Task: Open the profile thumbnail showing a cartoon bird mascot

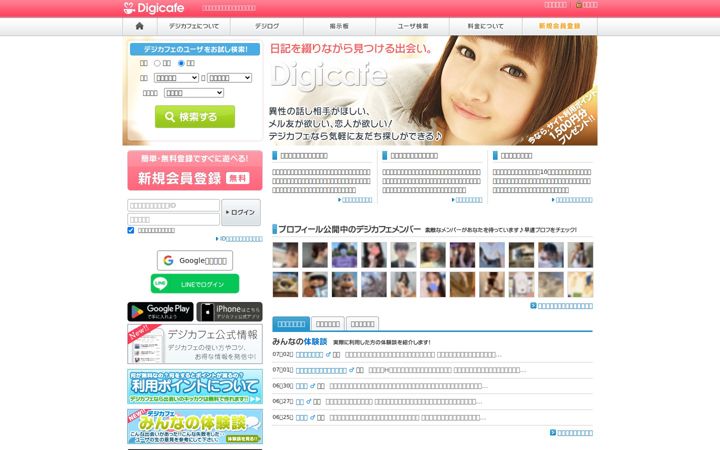Action: 344,284
